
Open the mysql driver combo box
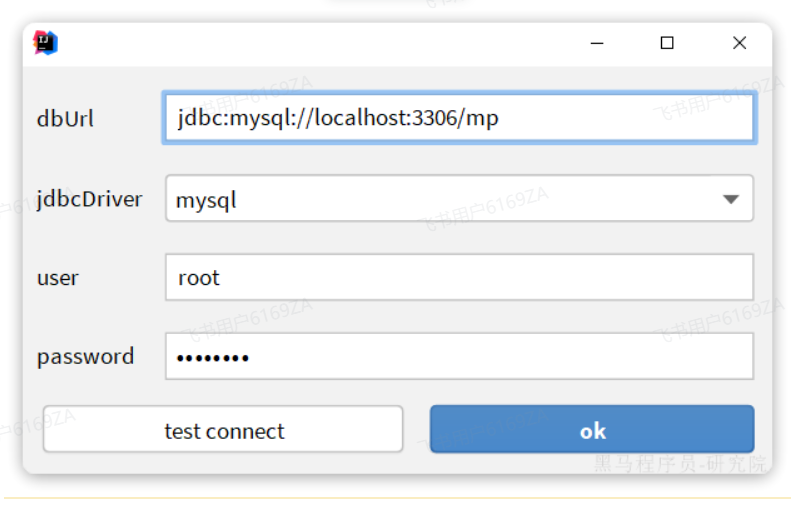click(459, 199)
